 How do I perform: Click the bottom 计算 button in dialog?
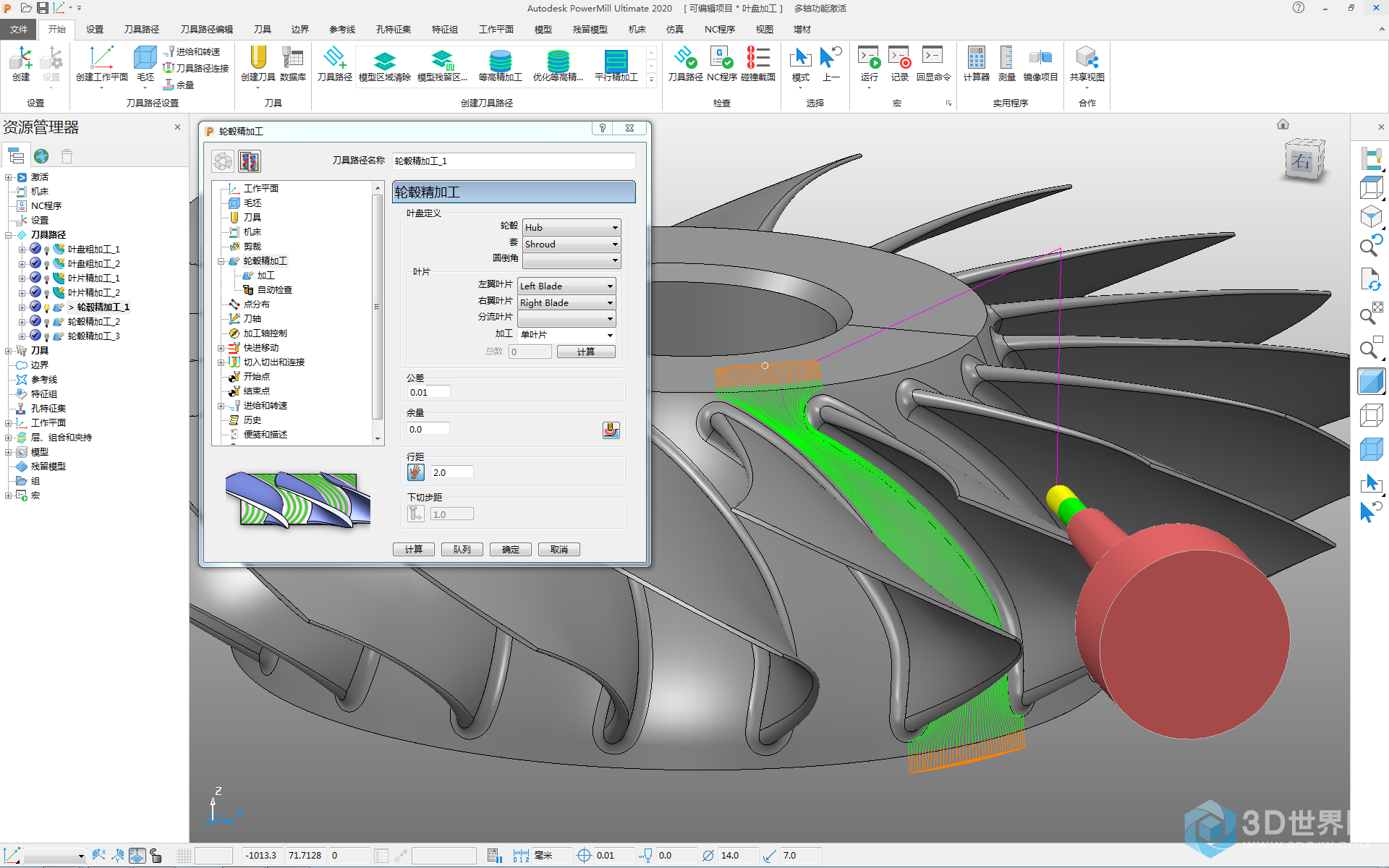[x=414, y=550]
